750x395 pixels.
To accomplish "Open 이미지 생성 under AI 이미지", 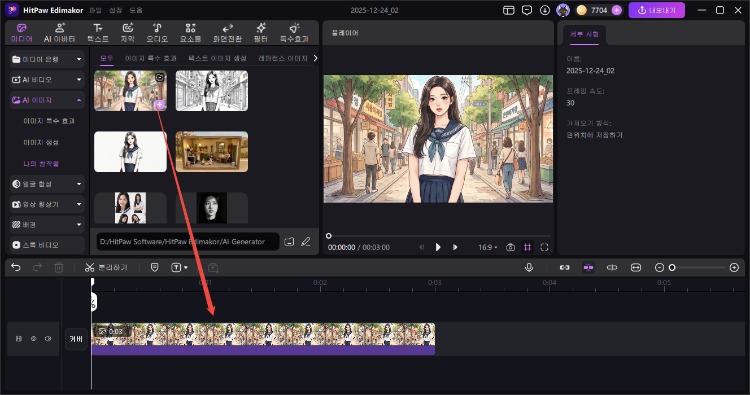I will tap(41, 143).
